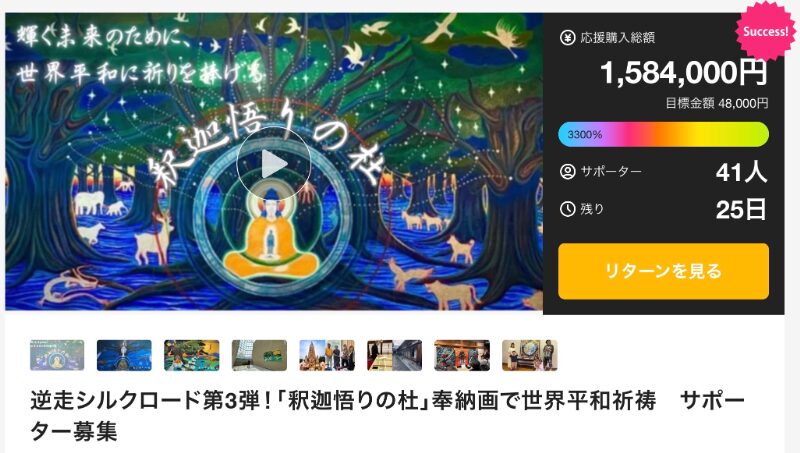The image size is (800, 453).
Task: Select the sixth thumbnail showing building corridor
Action: click(394, 355)
